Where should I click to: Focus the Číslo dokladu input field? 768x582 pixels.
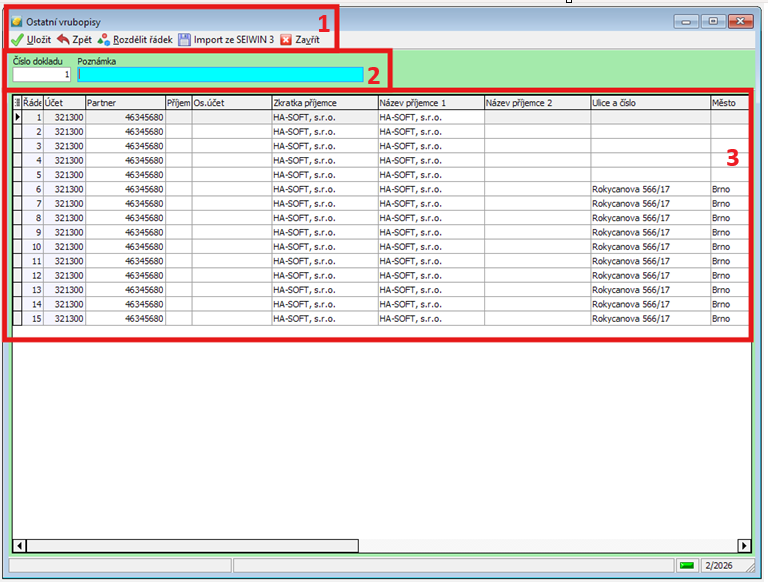pos(42,74)
